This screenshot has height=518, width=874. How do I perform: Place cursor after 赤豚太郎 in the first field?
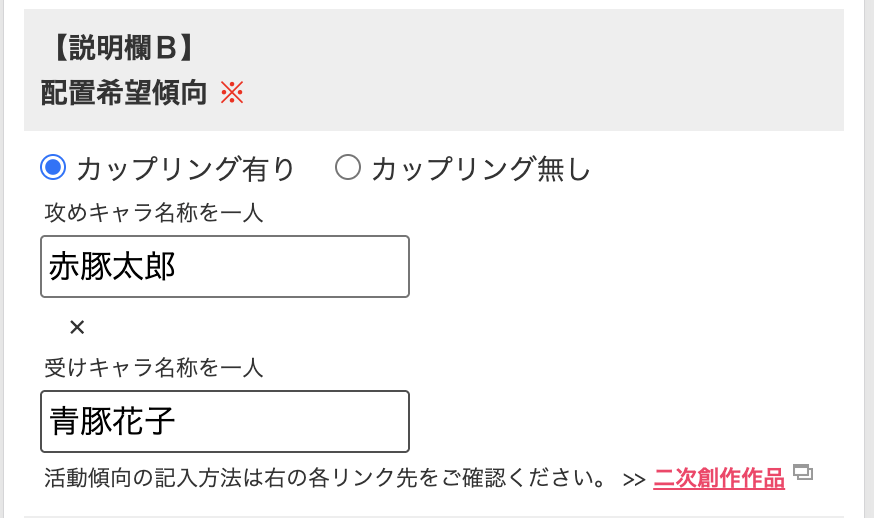click(178, 267)
